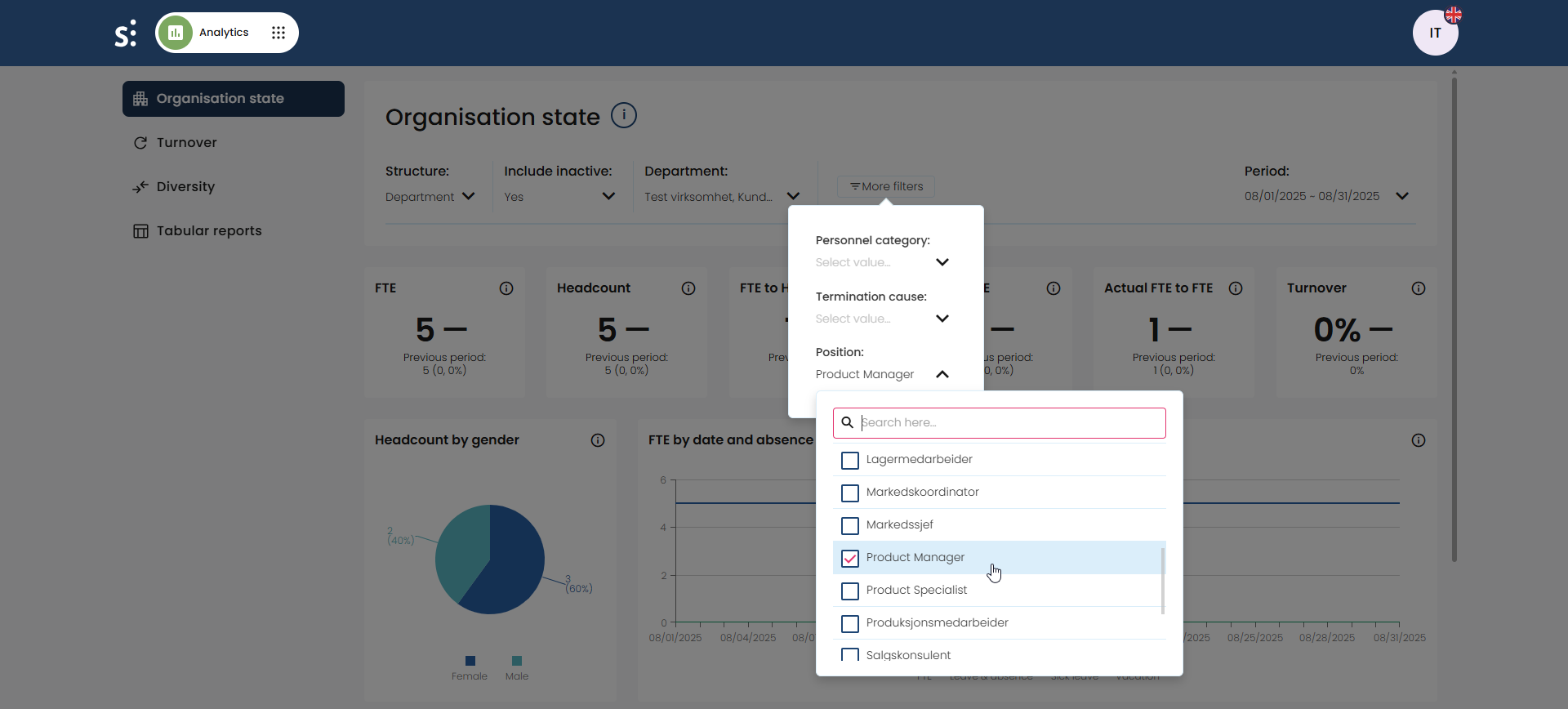Click the S: logo in header
The width and height of the screenshot is (1568, 709).
(125, 33)
